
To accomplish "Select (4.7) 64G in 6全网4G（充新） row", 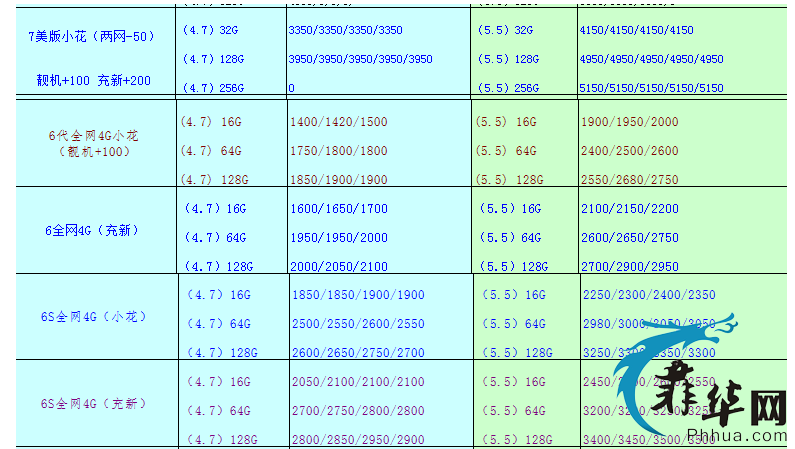I will [x=215, y=238].
